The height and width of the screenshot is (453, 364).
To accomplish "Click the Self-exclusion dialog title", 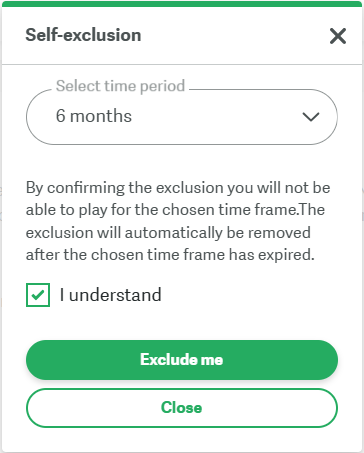I will [x=83, y=35].
